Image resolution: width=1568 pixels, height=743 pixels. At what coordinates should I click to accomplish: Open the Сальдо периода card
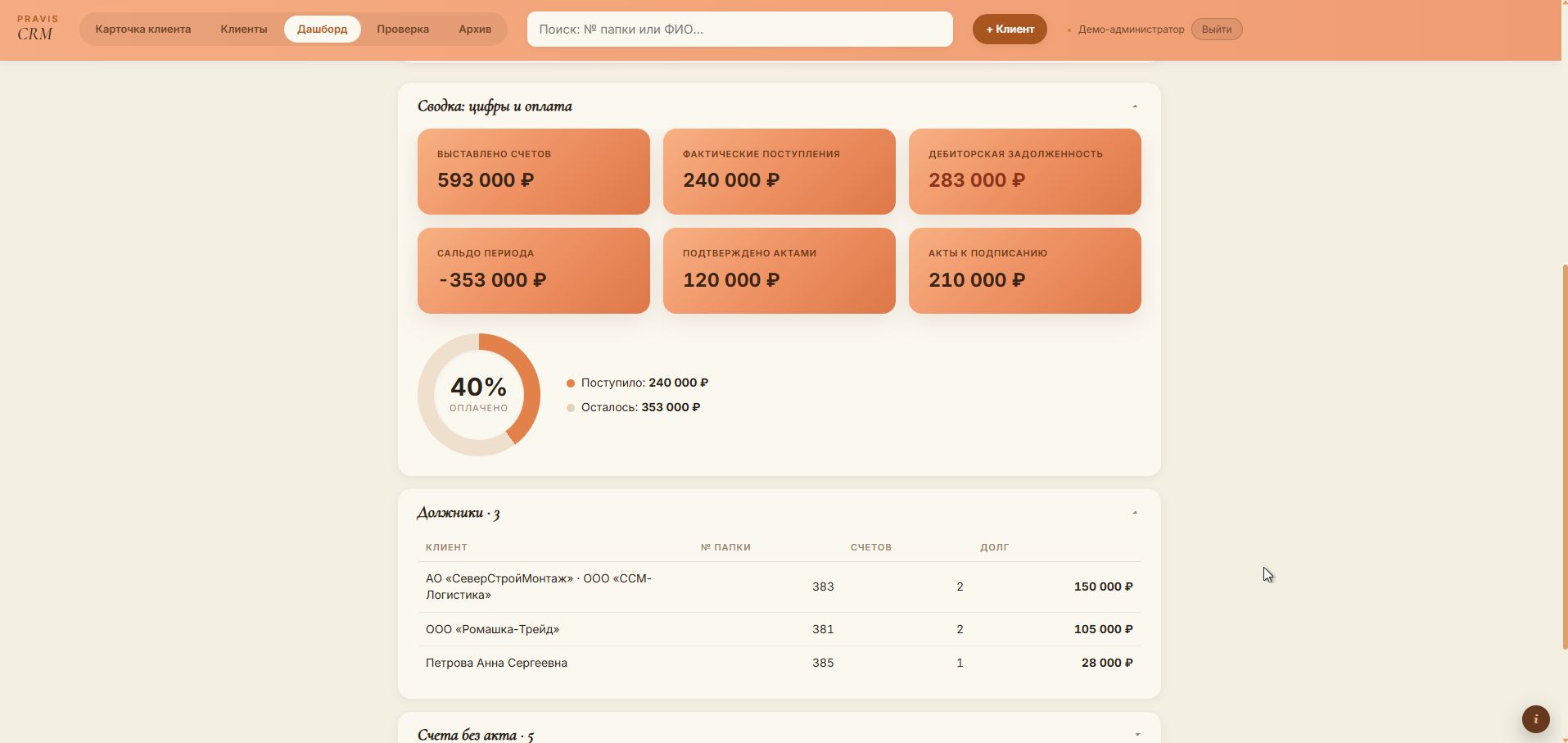point(534,270)
